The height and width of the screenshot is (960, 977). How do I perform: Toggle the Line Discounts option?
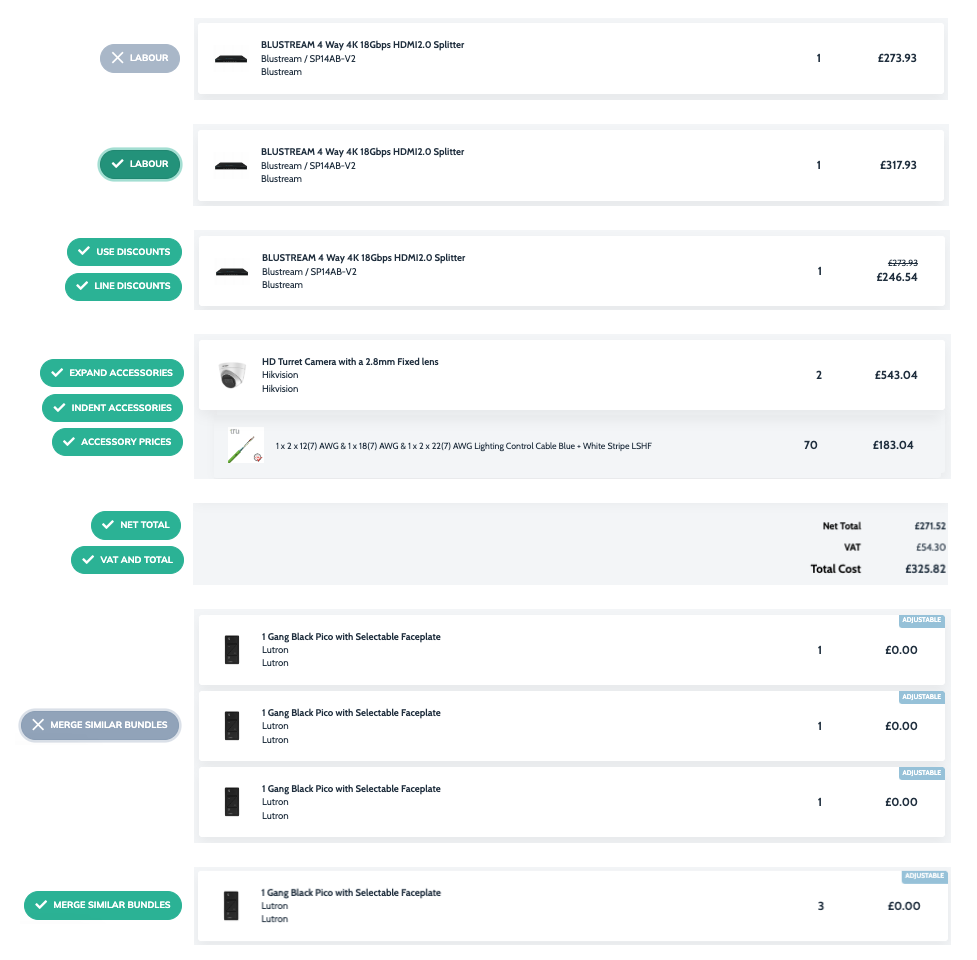pos(124,286)
